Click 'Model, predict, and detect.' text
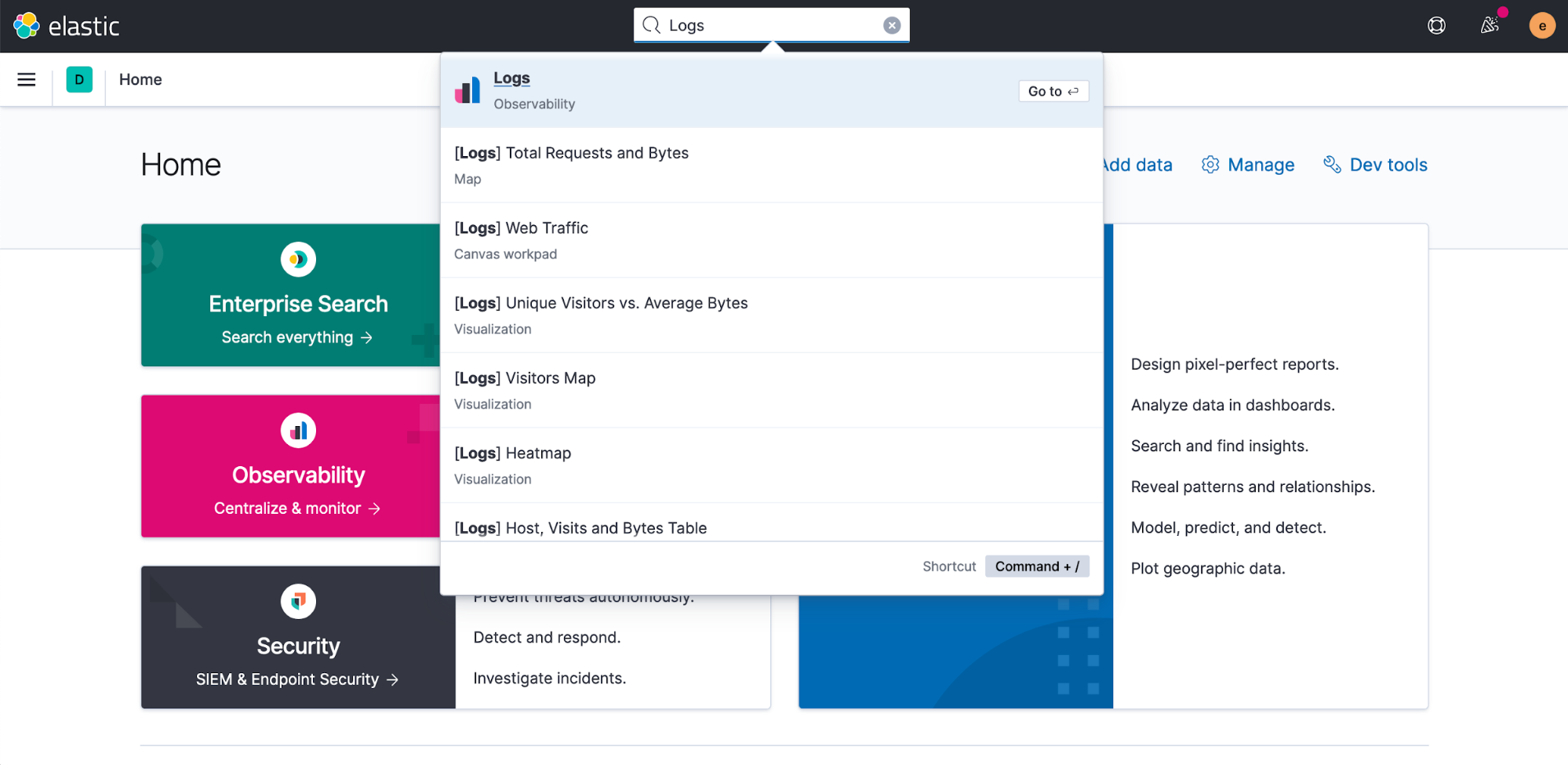Image resolution: width=1568 pixels, height=765 pixels. (x=1228, y=527)
